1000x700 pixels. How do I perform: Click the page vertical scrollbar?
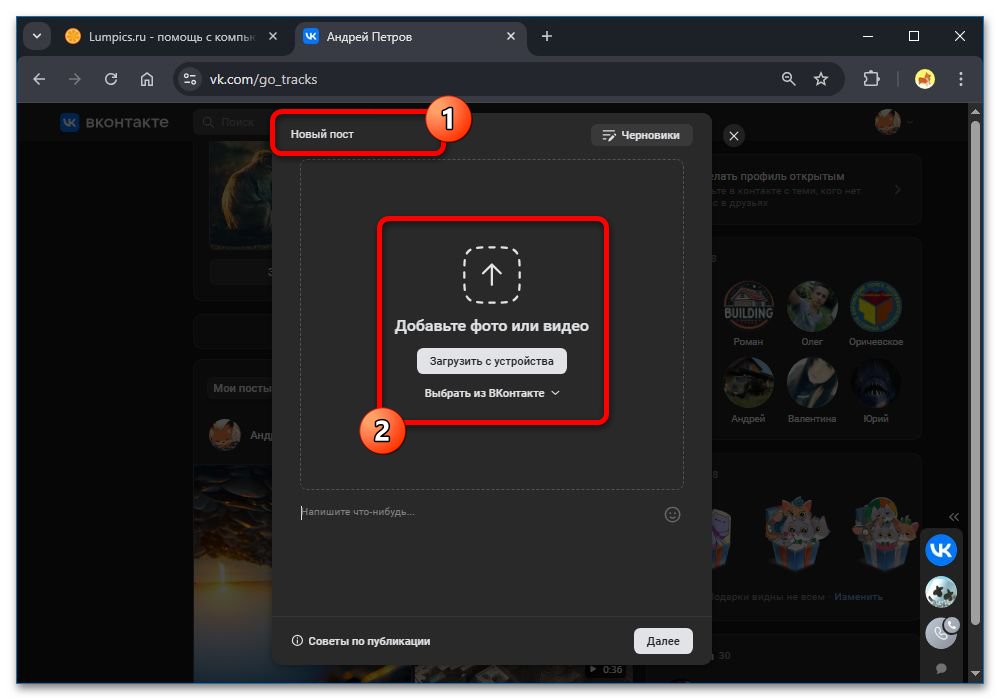[975, 373]
